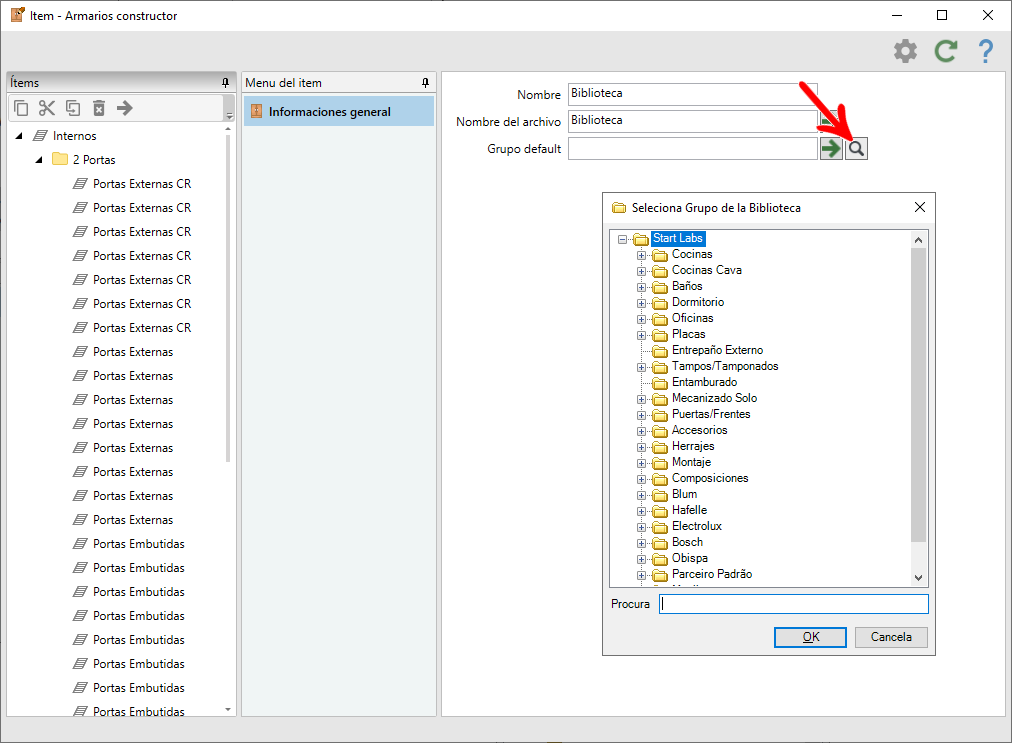
Task: Select the Bosch folder
Action: (x=687, y=542)
